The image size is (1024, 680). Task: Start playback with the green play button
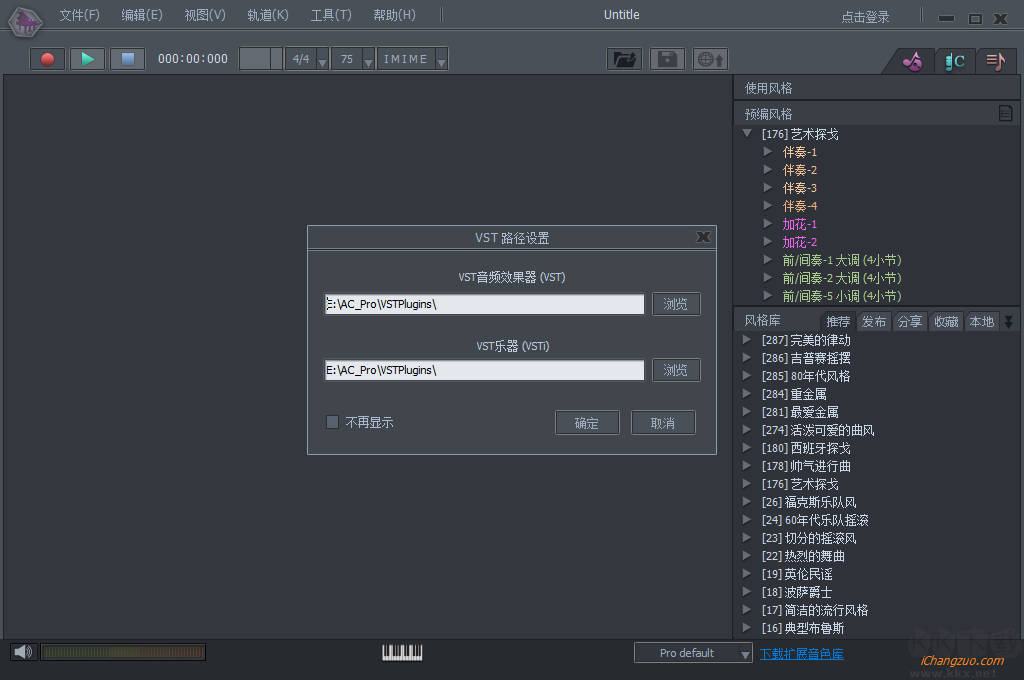(88, 59)
